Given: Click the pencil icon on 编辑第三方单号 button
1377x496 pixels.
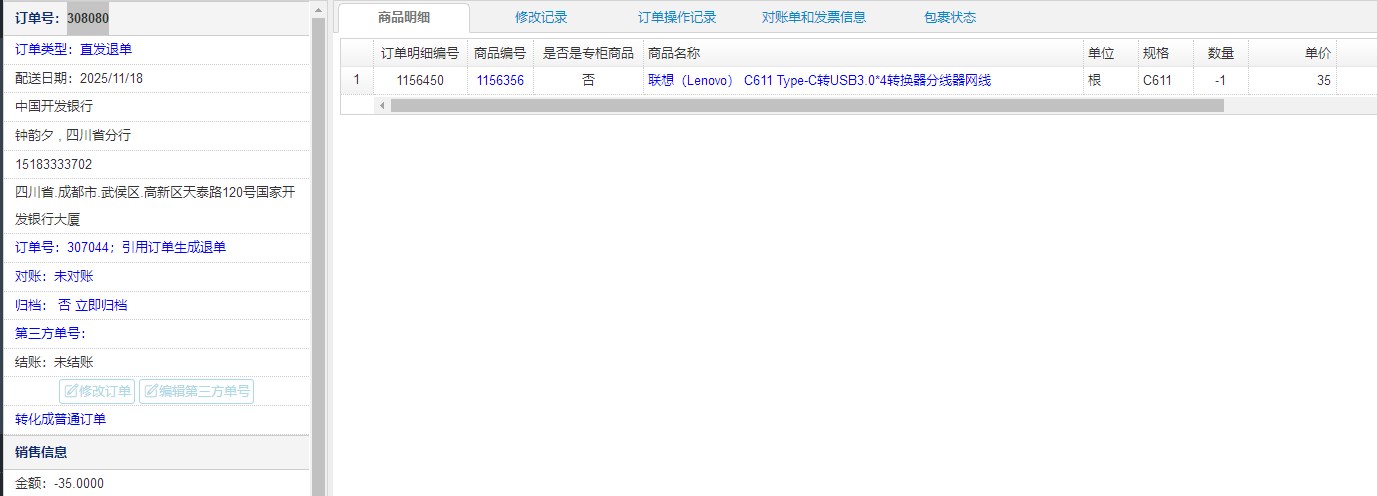Looking at the screenshot, I should coord(151,391).
